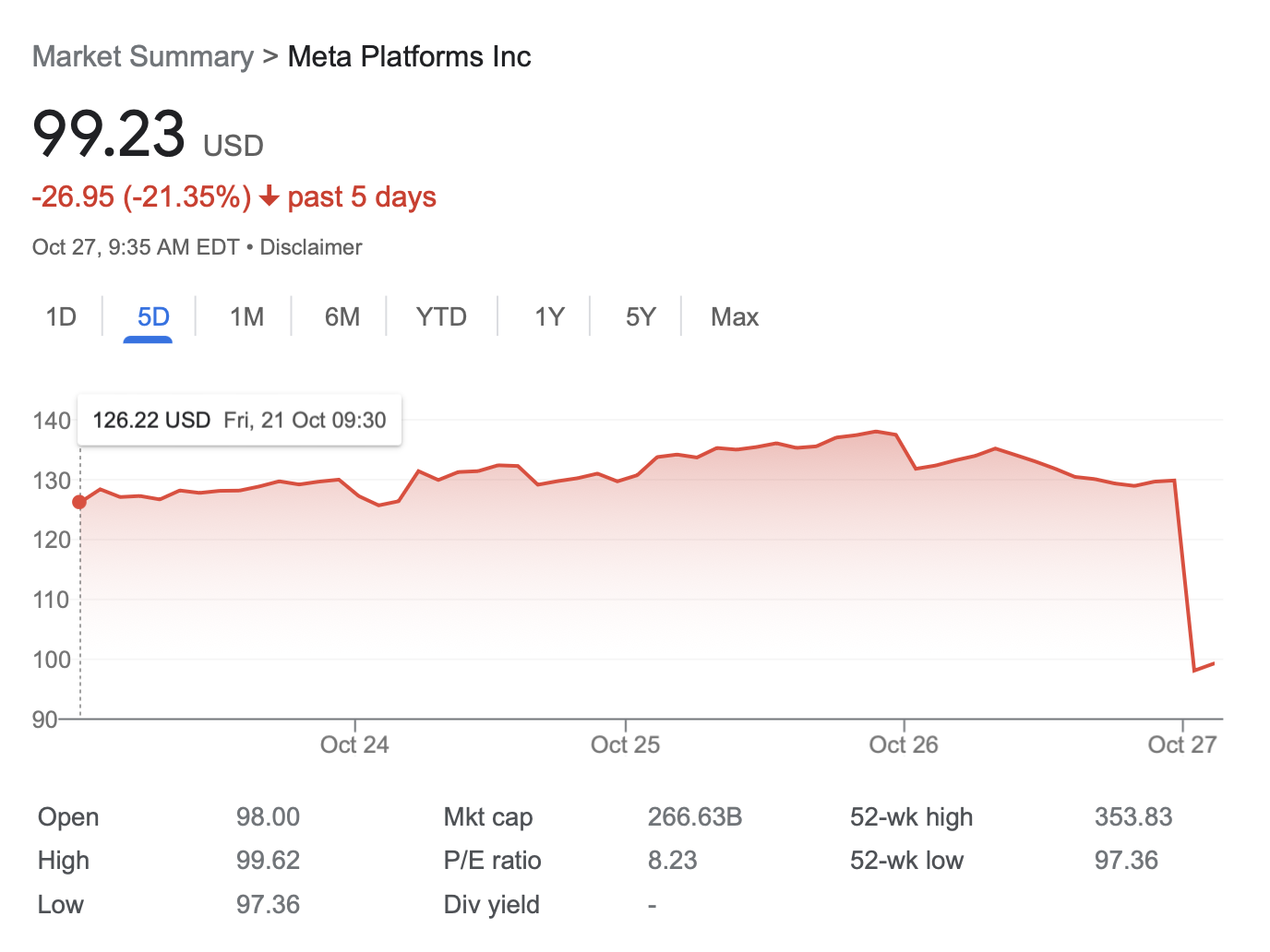
Task: Show the 1Y chart range
Action: tap(549, 317)
